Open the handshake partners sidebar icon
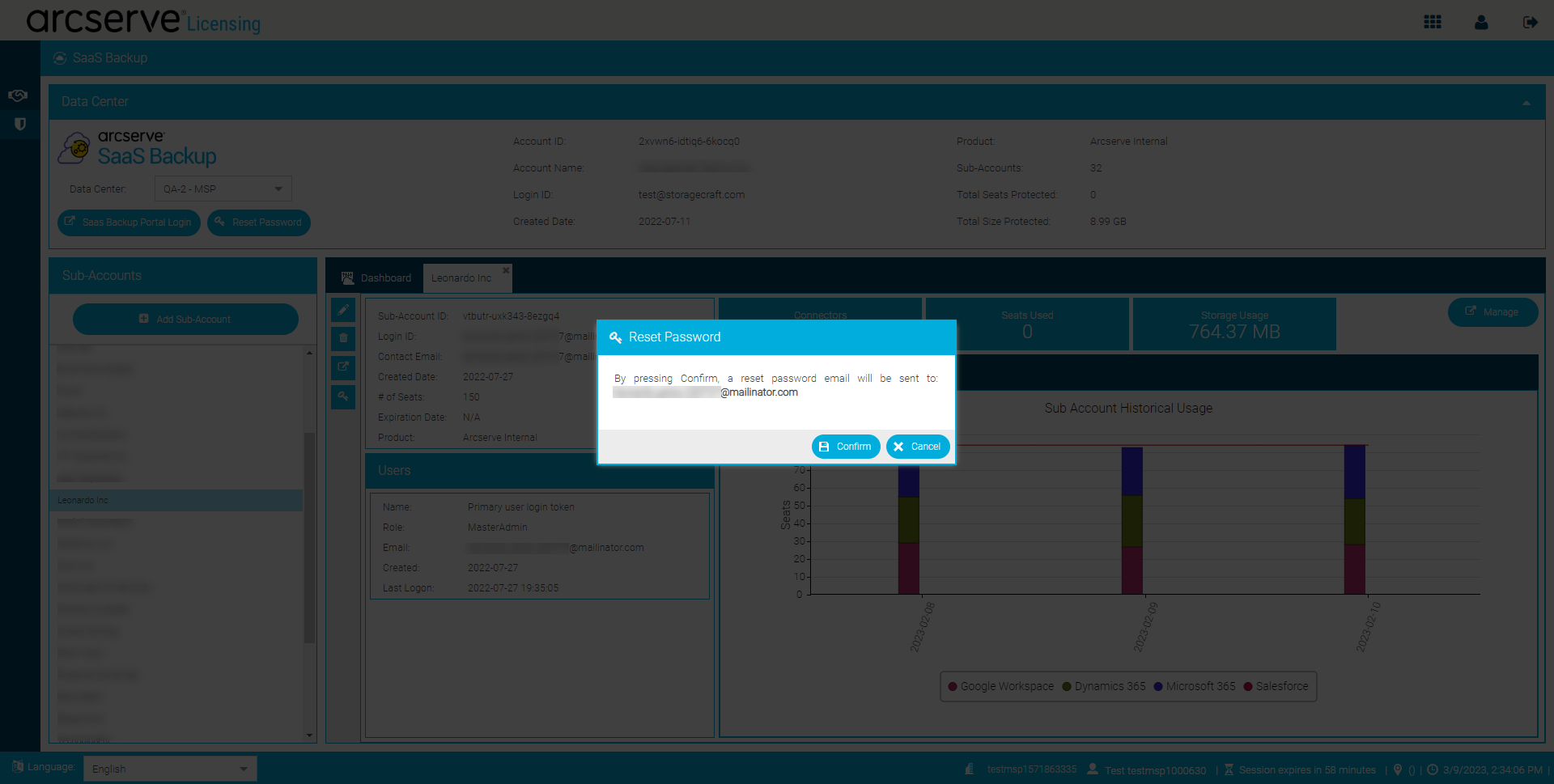 [x=18, y=95]
